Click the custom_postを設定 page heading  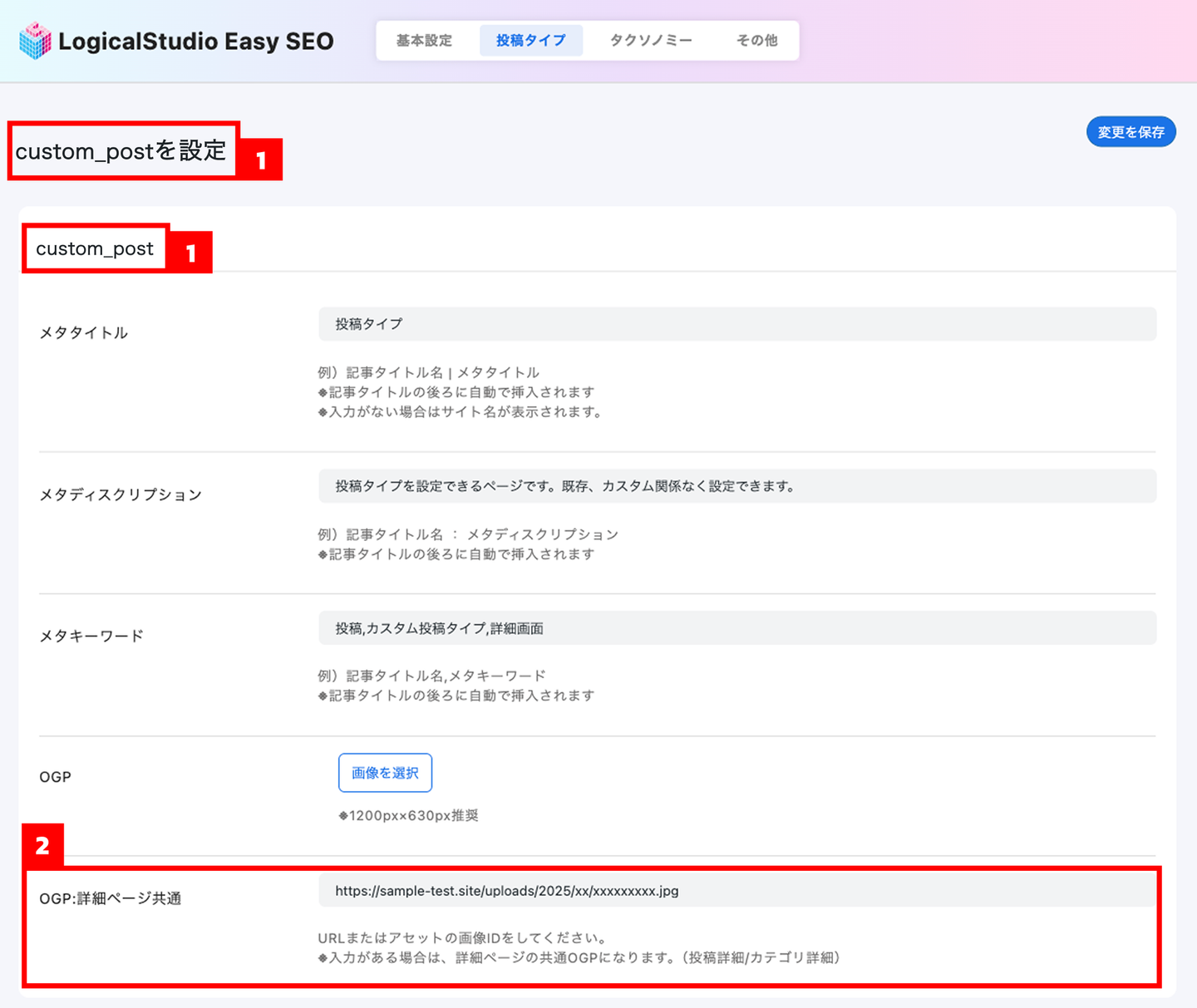(121, 151)
